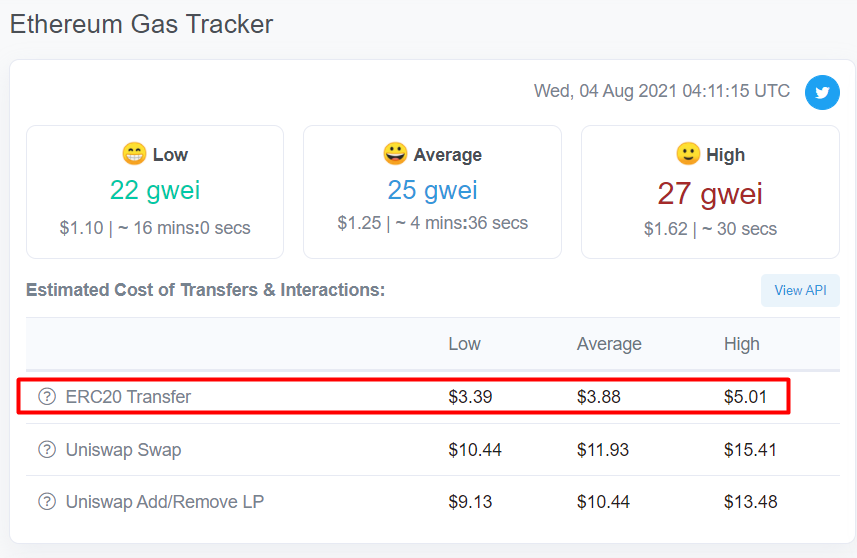Image resolution: width=857 pixels, height=558 pixels.
Task: Click the smiley emoji on Average card
Action: click(x=395, y=154)
